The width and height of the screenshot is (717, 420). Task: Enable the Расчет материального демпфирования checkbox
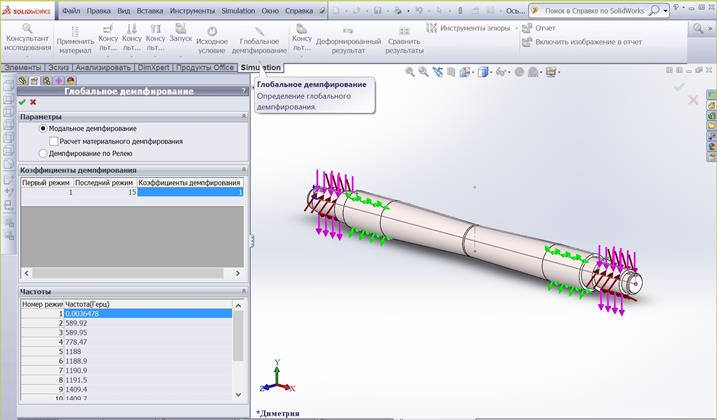click(x=53, y=142)
